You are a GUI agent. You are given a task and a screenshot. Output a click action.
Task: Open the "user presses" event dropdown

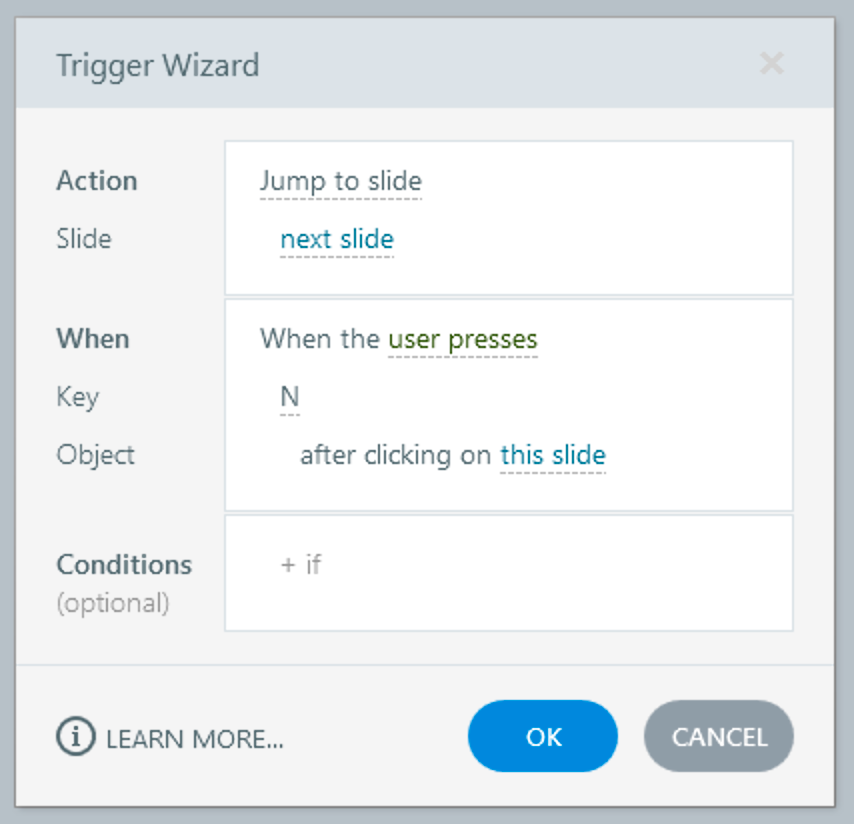462,340
